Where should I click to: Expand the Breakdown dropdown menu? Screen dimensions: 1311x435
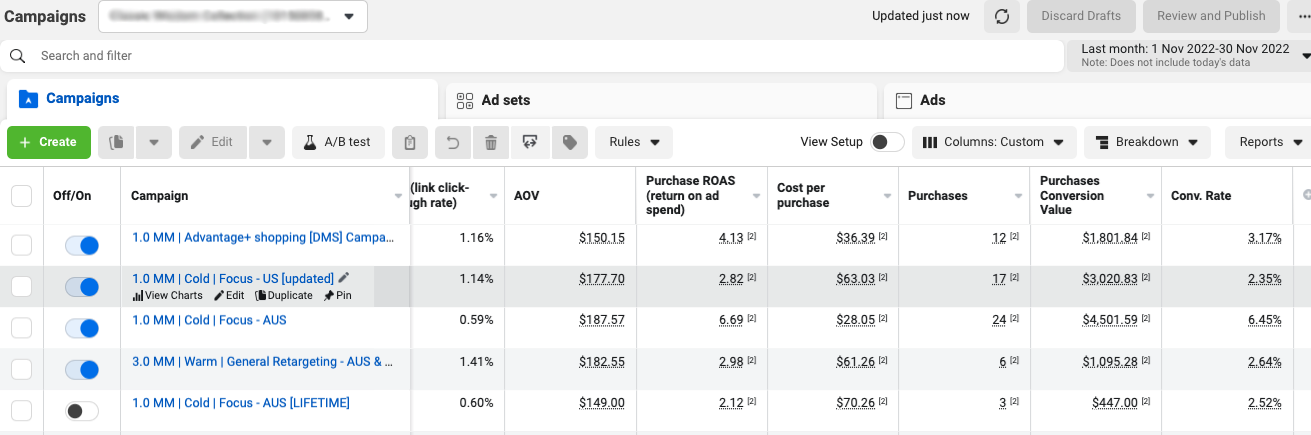click(x=1147, y=142)
